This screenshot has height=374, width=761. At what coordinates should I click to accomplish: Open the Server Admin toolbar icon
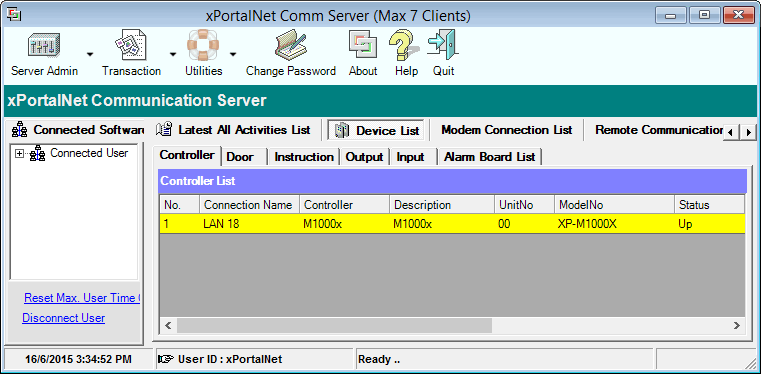coord(44,45)
